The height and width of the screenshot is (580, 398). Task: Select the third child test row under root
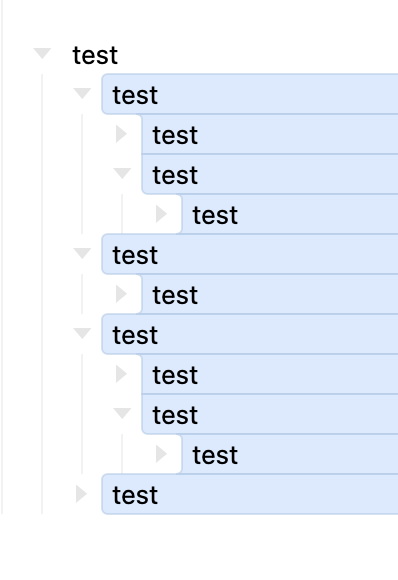pos(250,334)
